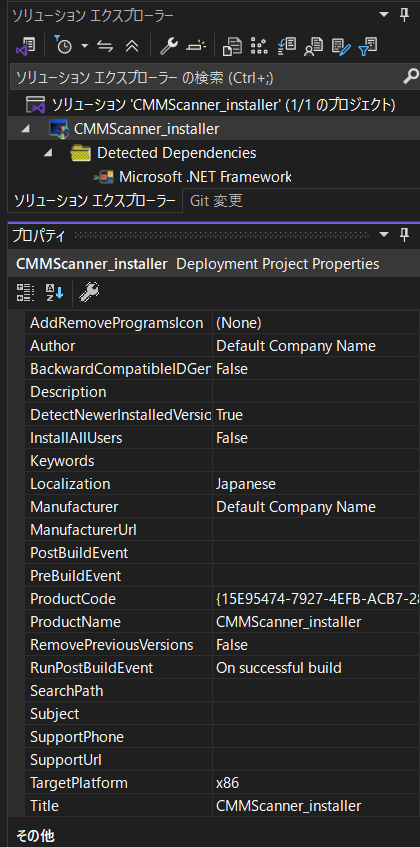
Task: Open the filter dropdown arrow beside the clock icon
Action: click(85, 46)
